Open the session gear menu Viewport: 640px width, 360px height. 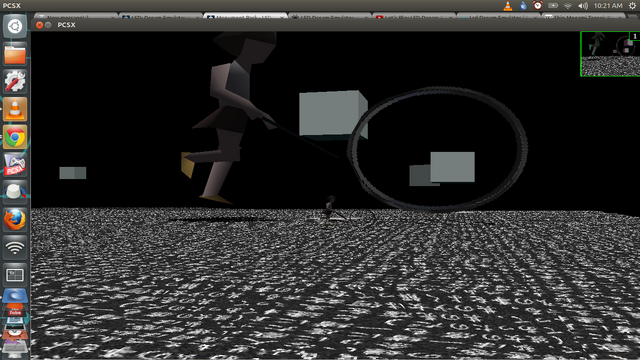tap(632, 6)
